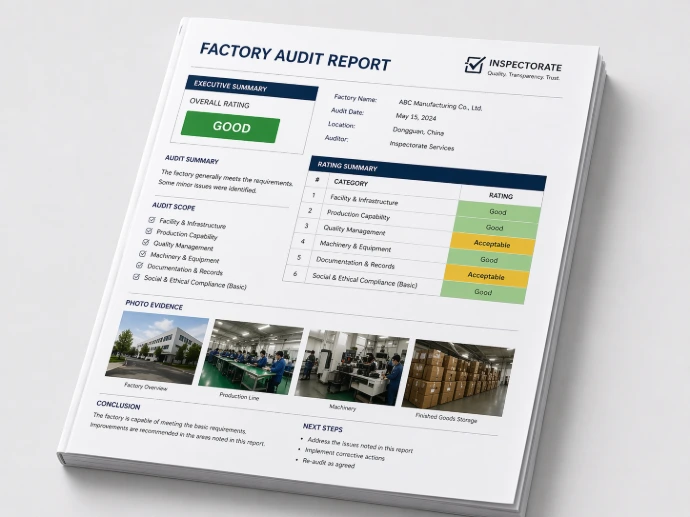Uncheck Social & Ethical Compliance scope checkbox
The height and width of the screenshot is (517, 690).
[x=136, y=276]
